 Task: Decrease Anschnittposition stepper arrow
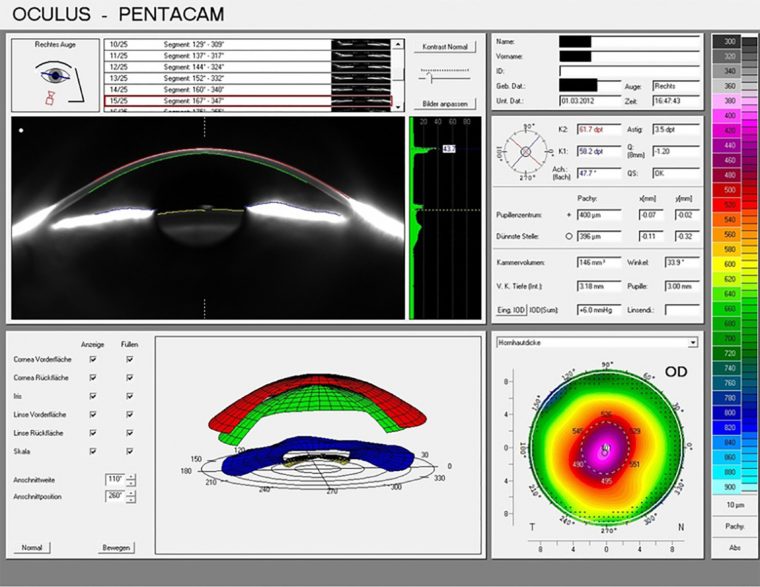131,500
